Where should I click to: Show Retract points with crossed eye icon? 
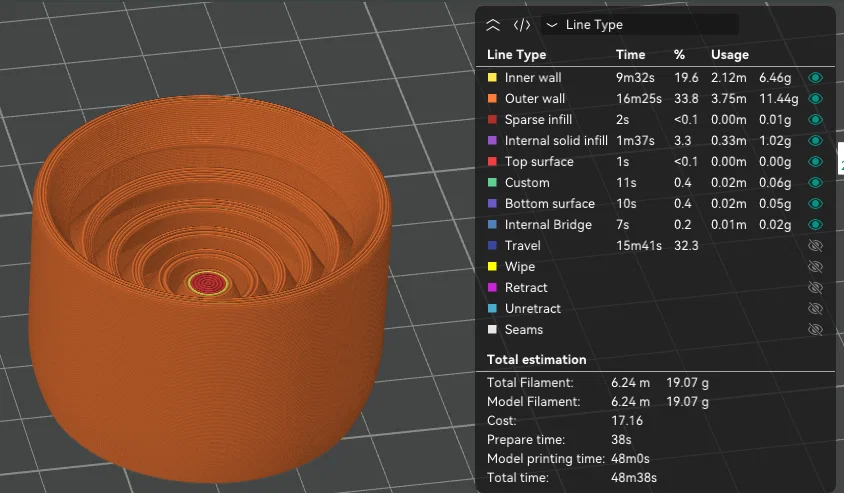point(815,287)
